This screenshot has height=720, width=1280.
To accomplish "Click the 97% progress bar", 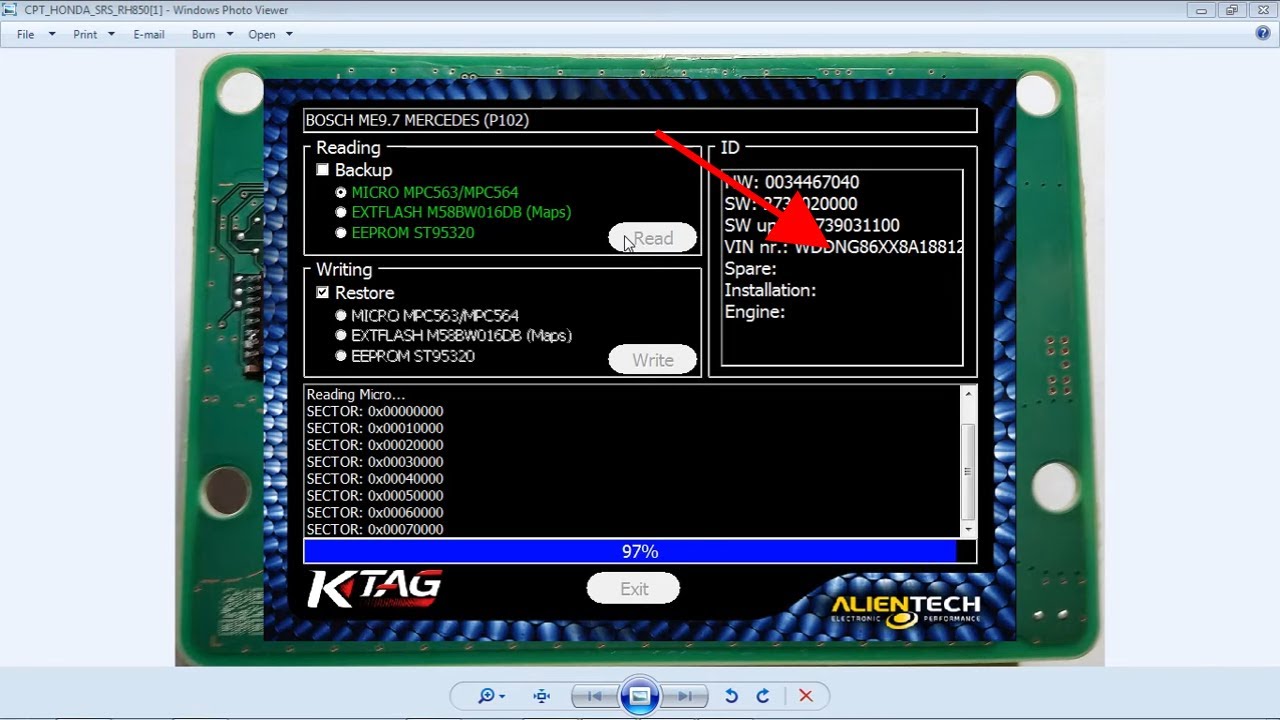I will click(x=640, y=552).
